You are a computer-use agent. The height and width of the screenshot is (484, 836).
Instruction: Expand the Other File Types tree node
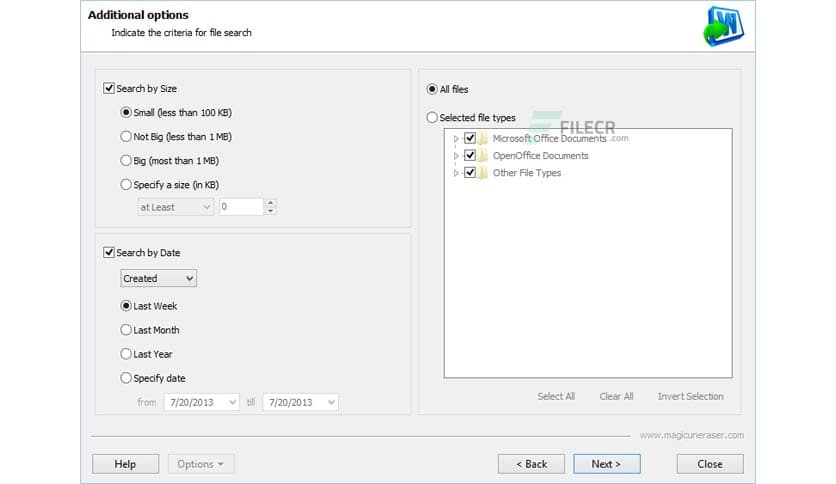point(456,173)
